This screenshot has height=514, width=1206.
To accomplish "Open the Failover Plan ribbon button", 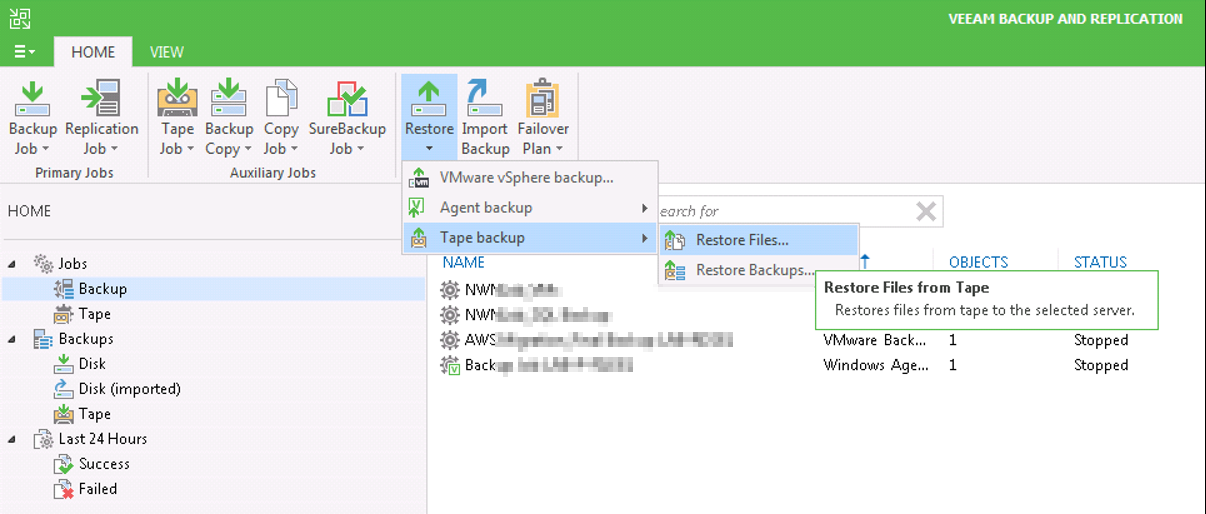I will point(543,119).
